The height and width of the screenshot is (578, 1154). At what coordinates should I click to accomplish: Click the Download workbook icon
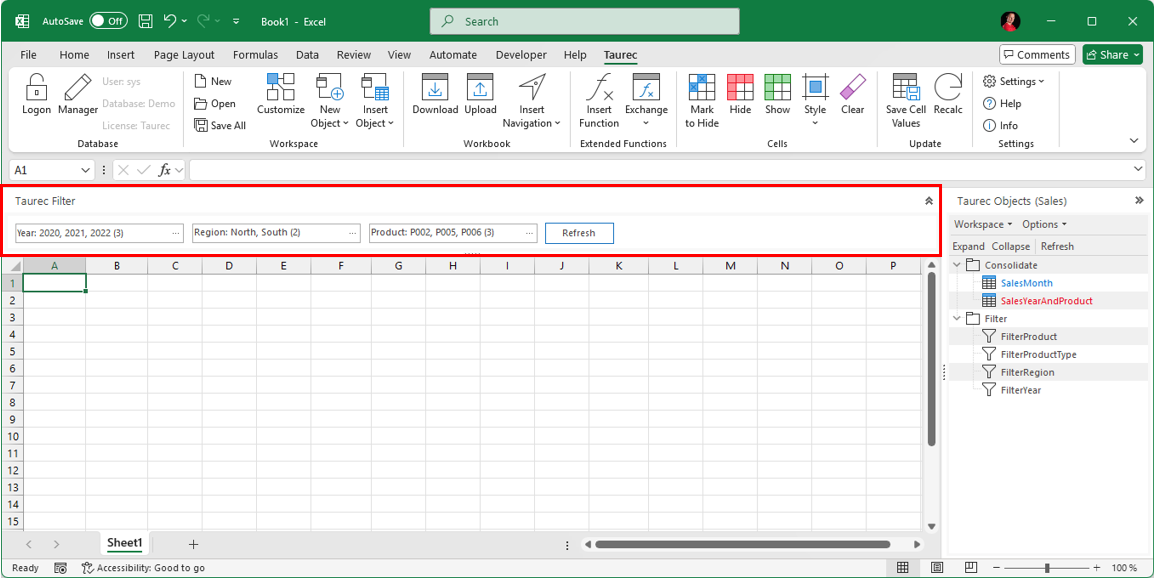tap(435, 87)
